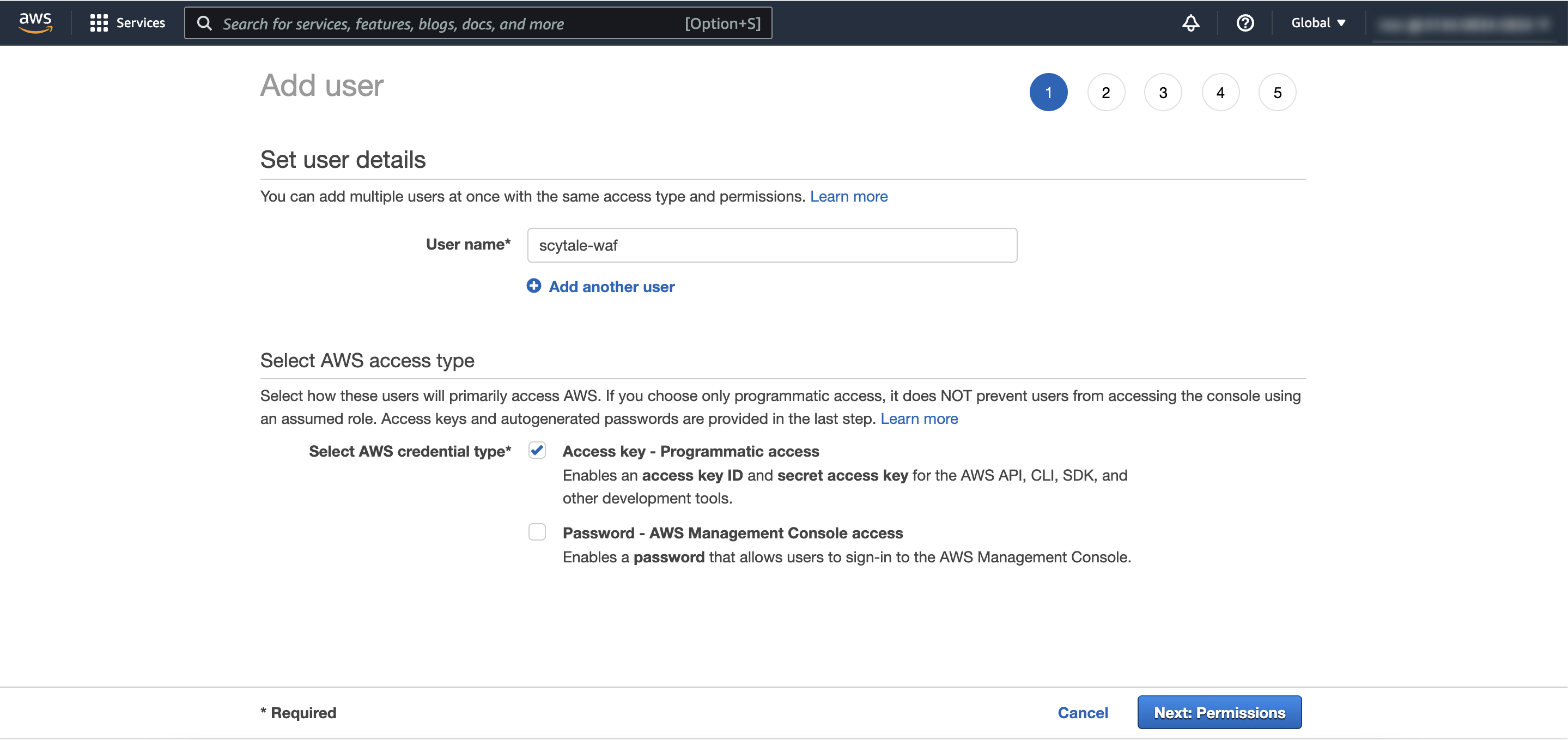Go to wizard step 4
This screenshot has width=1568, height=740.
pyautogui.click(x=1220, y=93)
